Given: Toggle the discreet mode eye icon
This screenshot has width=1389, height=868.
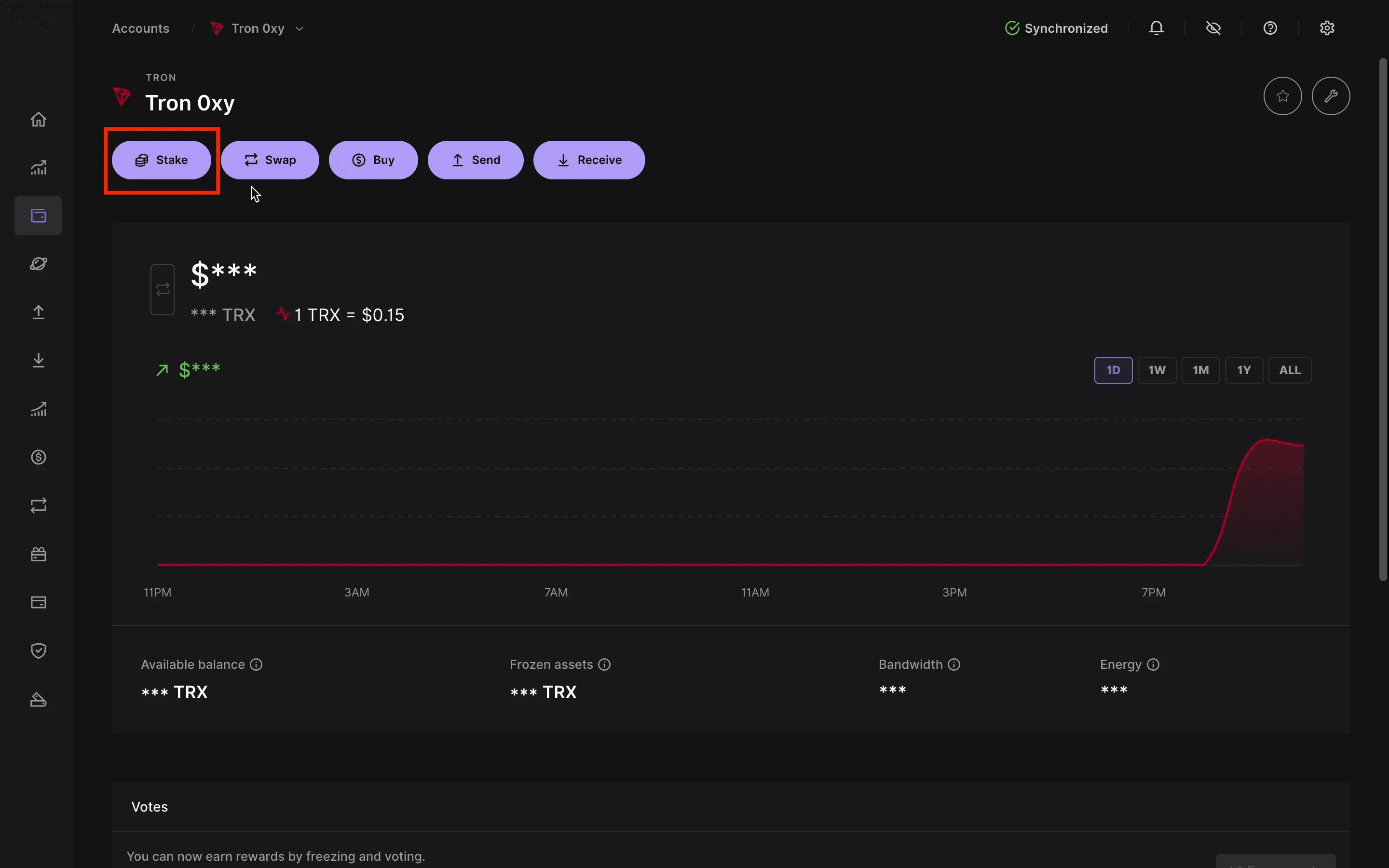Looking at the screenshot, I should coord(1213,28).
